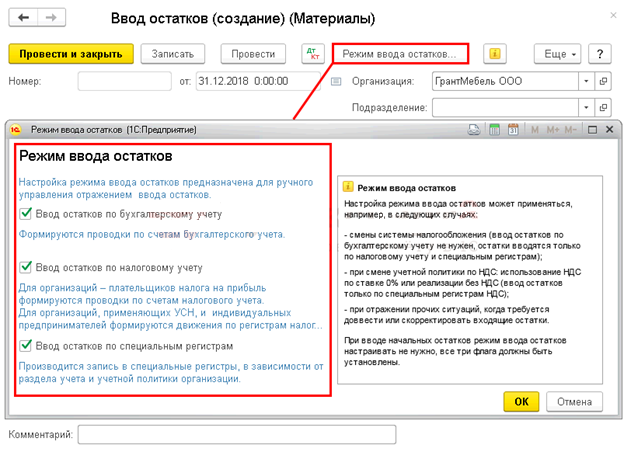Toggle Ввод остатков по бухгалтерскому учету checkbox
Screen dimensions: 624x452
pos(26,214)
